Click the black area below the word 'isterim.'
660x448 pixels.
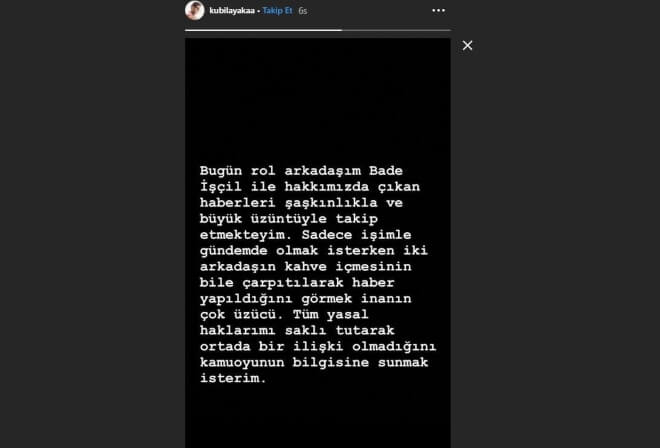click(x=318, y=417)
